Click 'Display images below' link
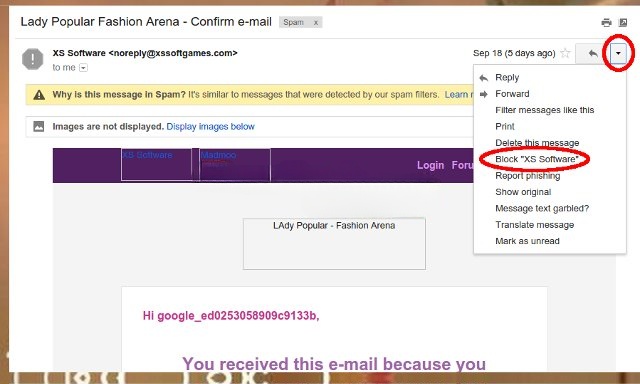The image size is (640, 384). [210, 127]
